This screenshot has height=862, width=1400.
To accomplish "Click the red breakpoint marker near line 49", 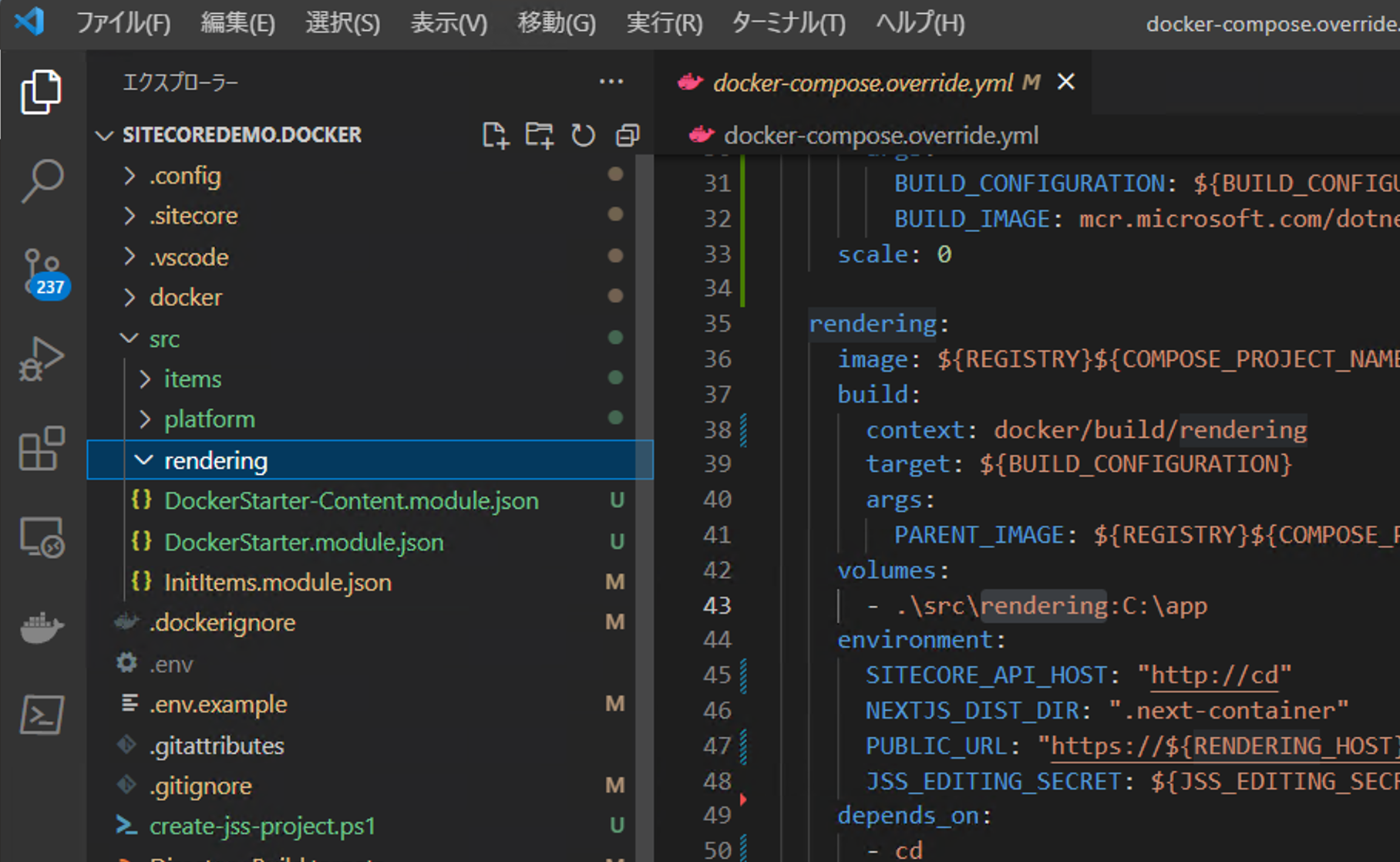I will pyautogui.click(x=743, y=799).
